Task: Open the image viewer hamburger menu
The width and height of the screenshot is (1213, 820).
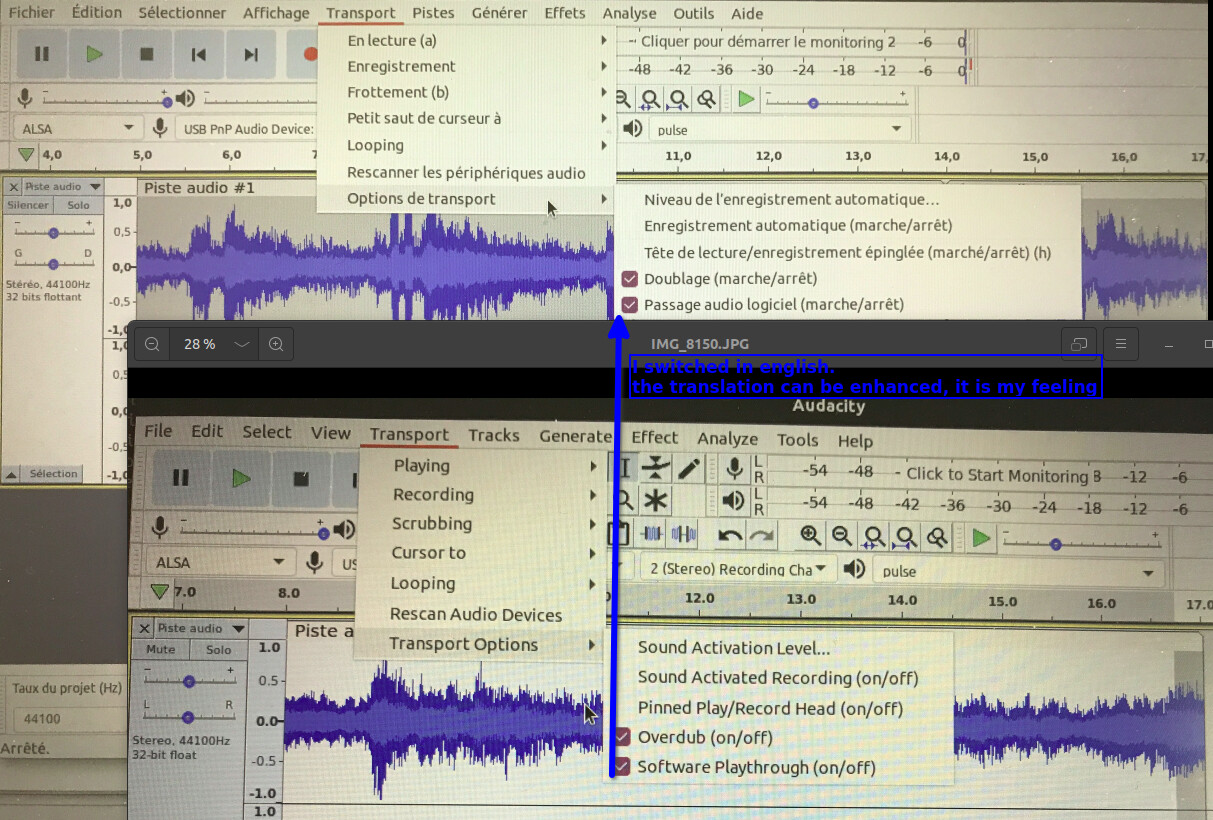Action: (x=1121, y=344)
